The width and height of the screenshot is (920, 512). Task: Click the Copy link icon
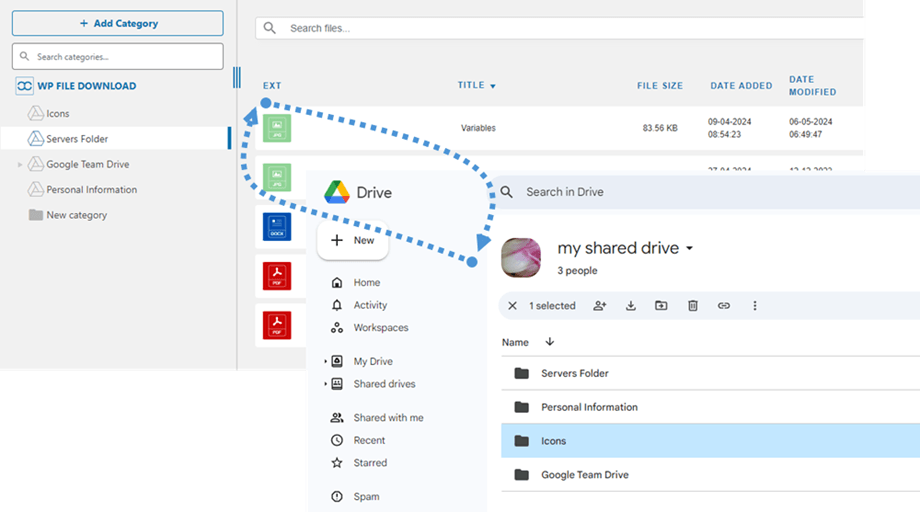724,306
